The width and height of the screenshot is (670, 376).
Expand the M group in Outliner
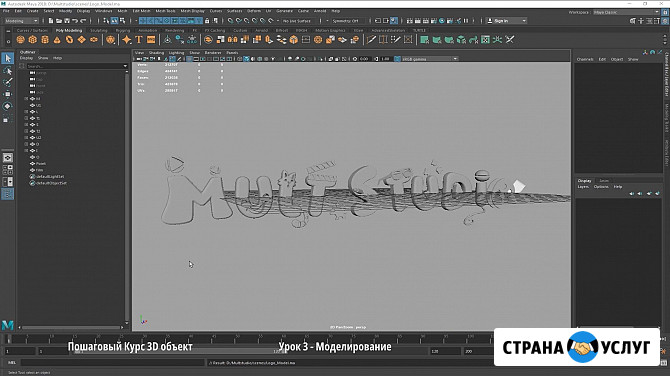26,98
